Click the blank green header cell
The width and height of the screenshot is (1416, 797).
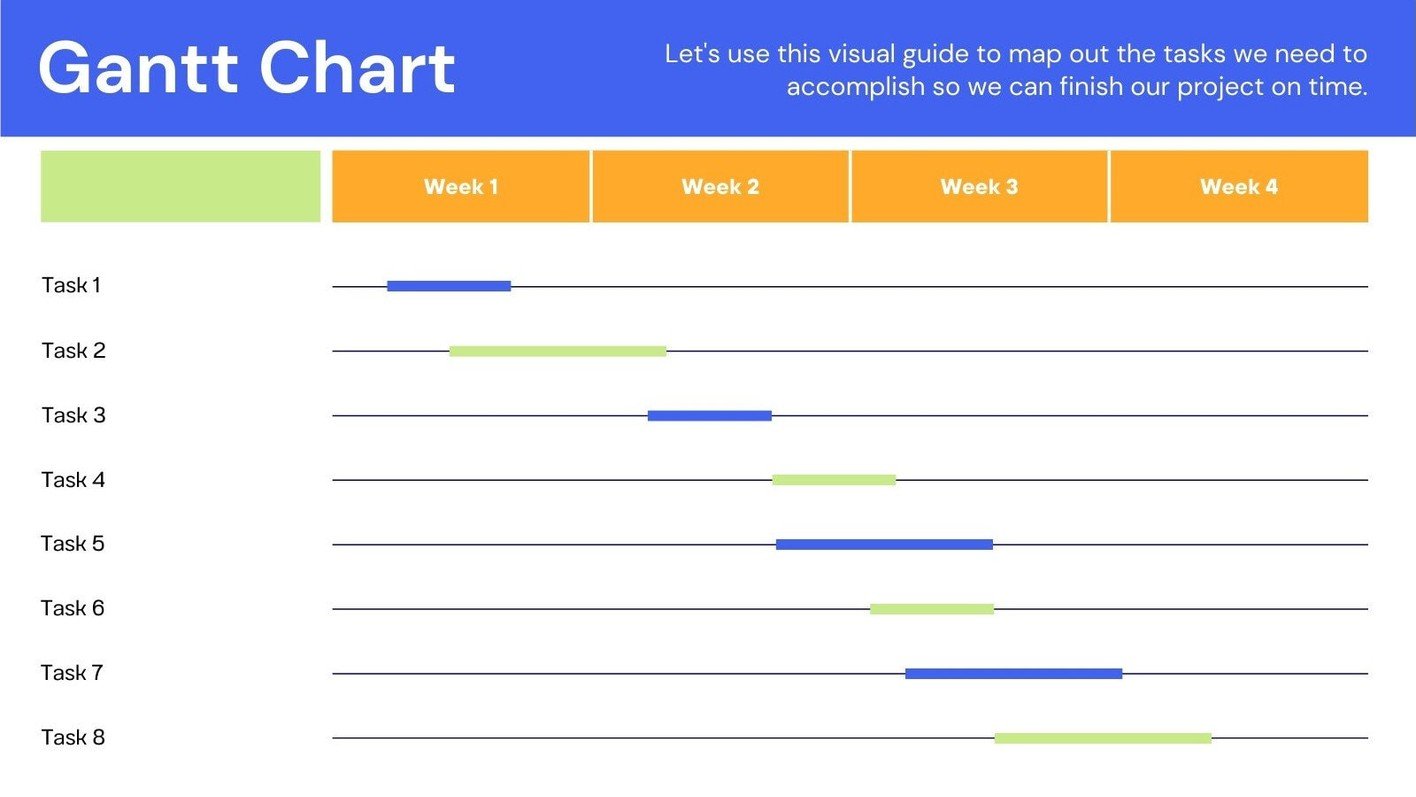pos(180,187)
